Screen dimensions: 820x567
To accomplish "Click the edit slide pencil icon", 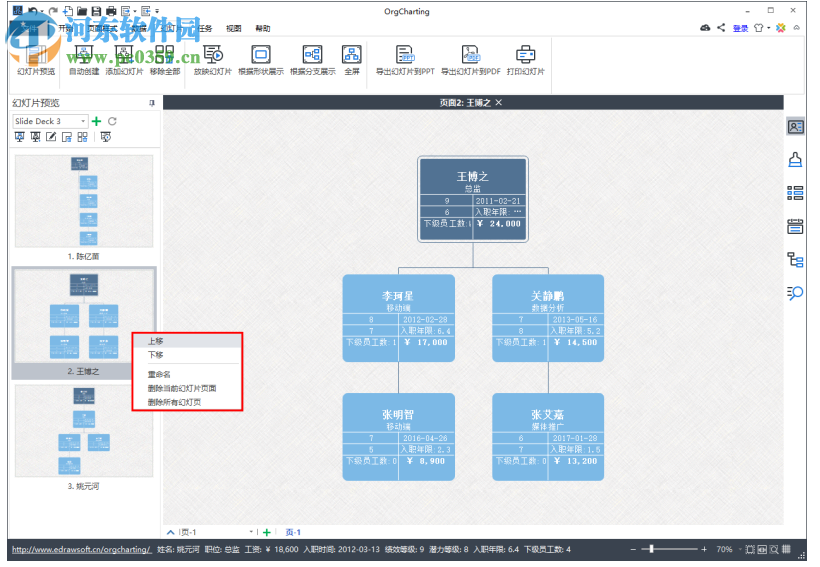I will point(51,137).
